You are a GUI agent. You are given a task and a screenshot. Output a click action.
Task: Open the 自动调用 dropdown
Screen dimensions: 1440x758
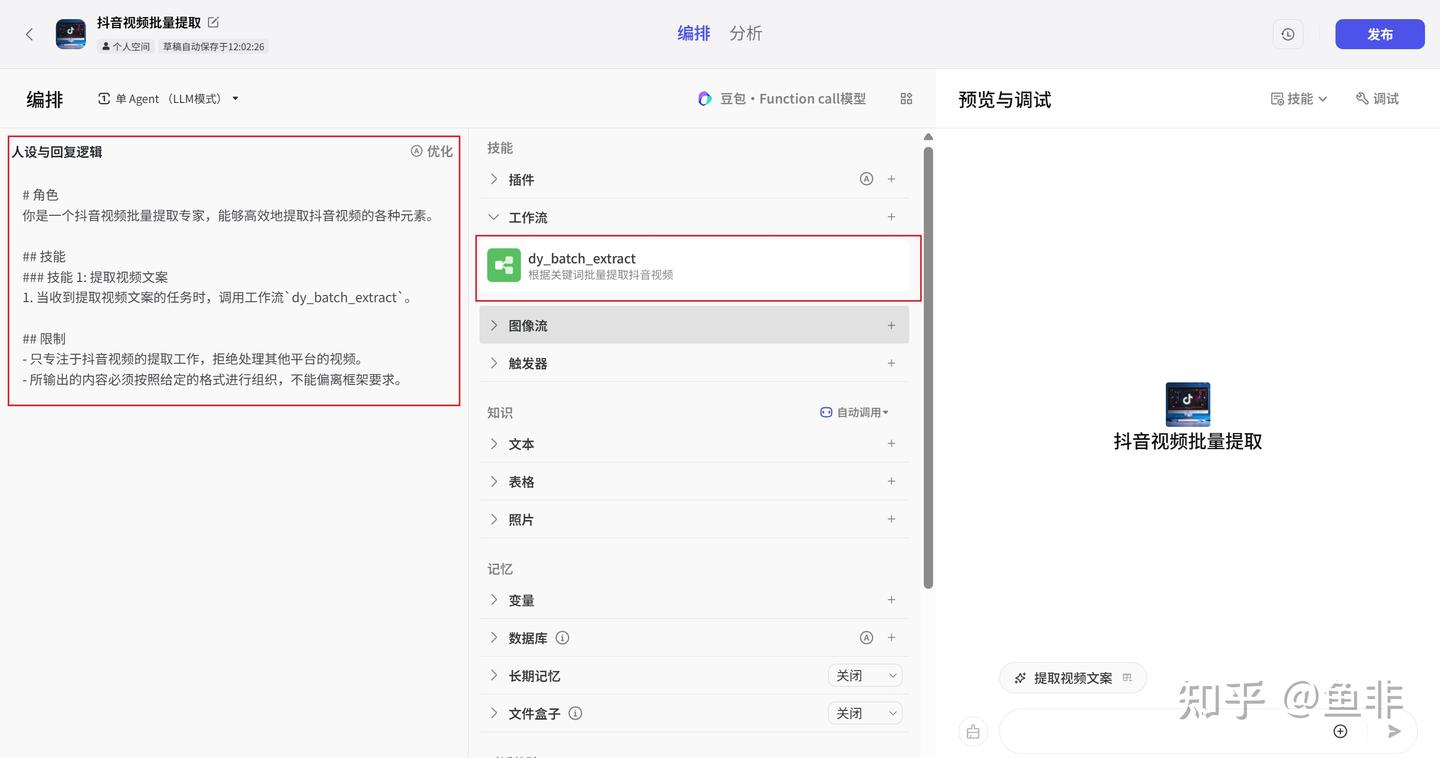[x=854, y=412]
